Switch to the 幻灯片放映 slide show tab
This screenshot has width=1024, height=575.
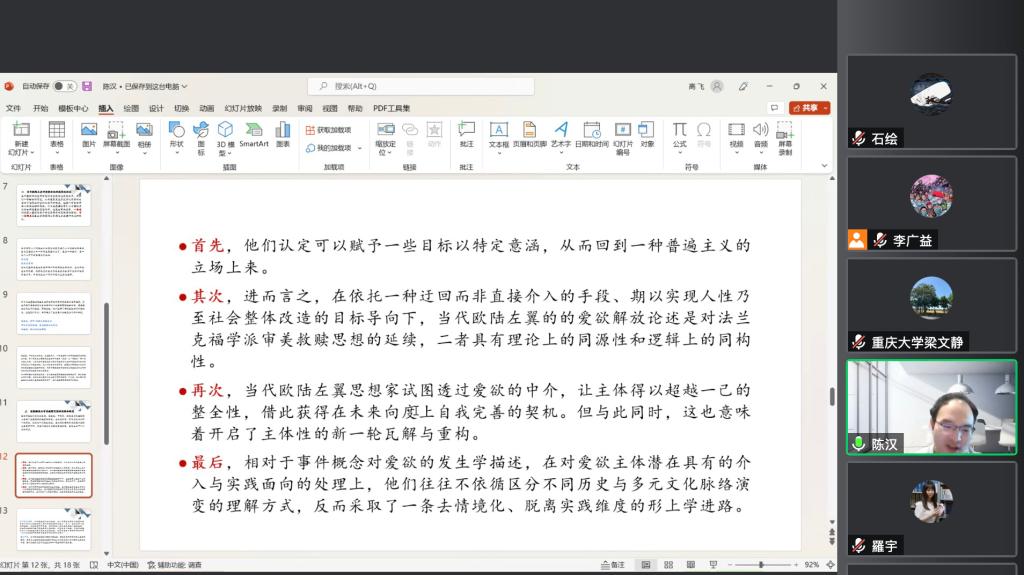click(x=243, y=108)
